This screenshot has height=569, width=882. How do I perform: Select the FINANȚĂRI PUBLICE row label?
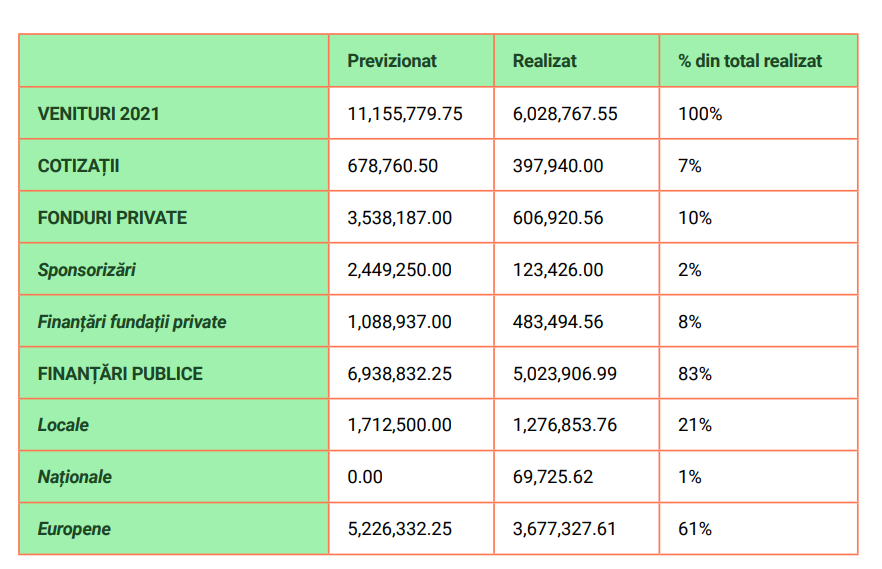[x=120, y=374]
